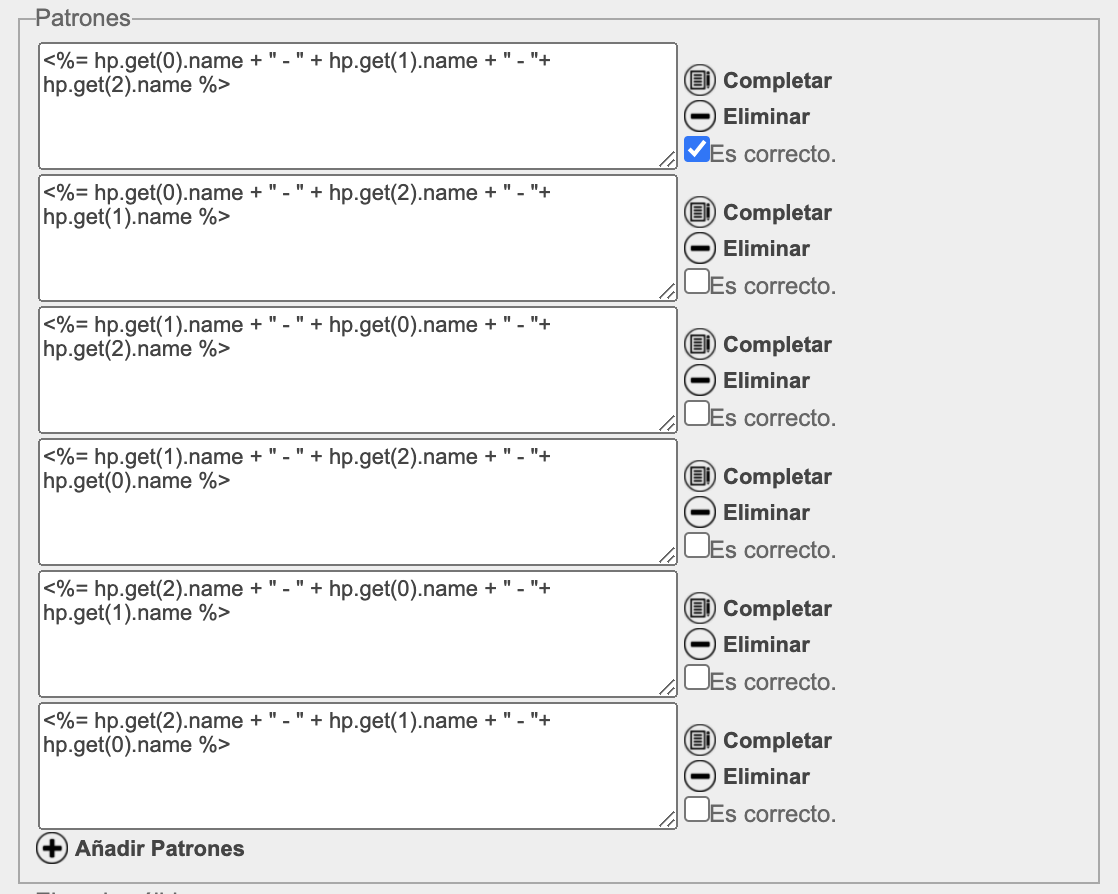Click the Eliminar minus icon for first pattern

[699, 116]
